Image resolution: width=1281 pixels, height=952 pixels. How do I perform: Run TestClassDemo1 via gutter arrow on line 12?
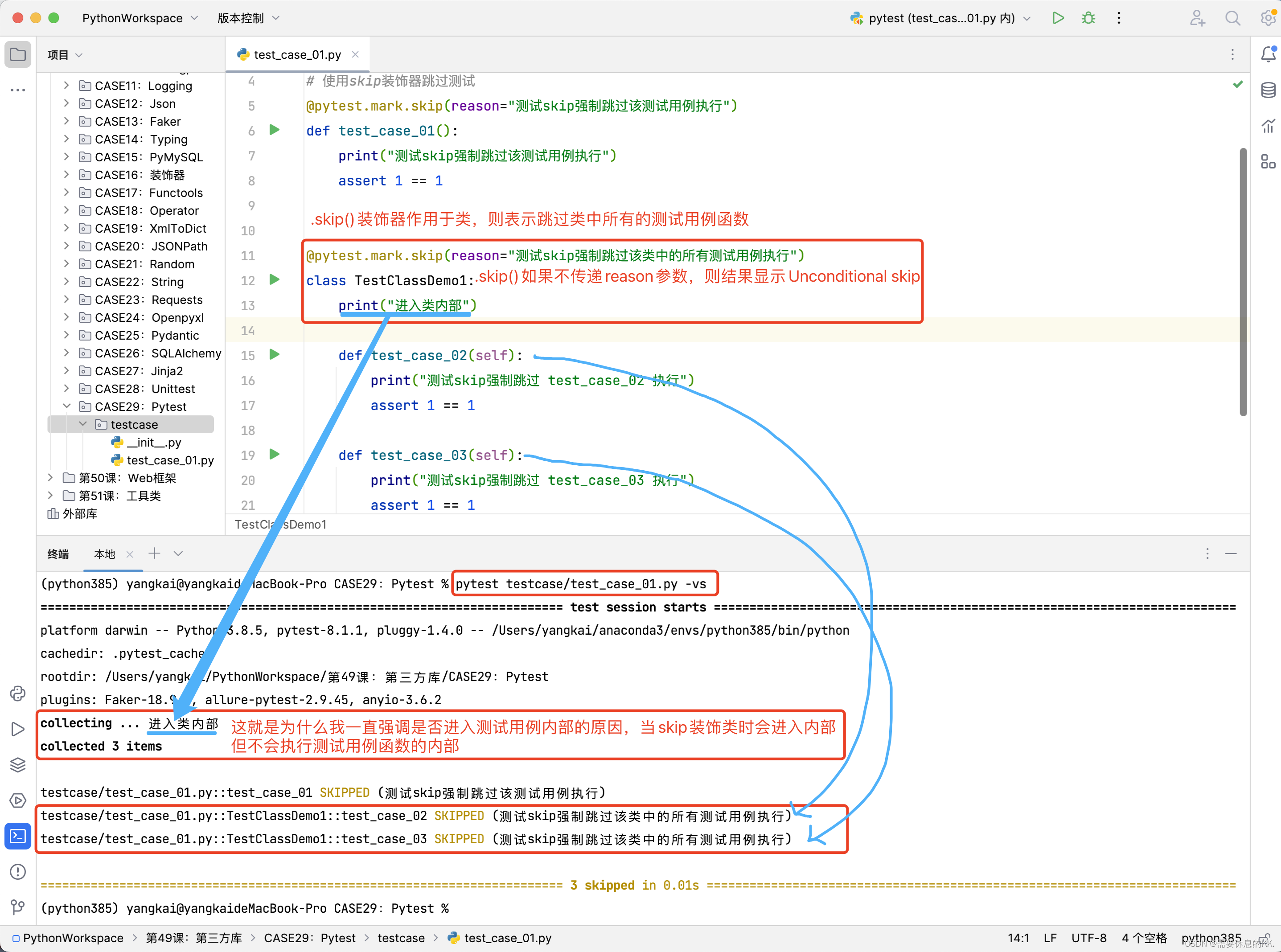coord(275,279)
